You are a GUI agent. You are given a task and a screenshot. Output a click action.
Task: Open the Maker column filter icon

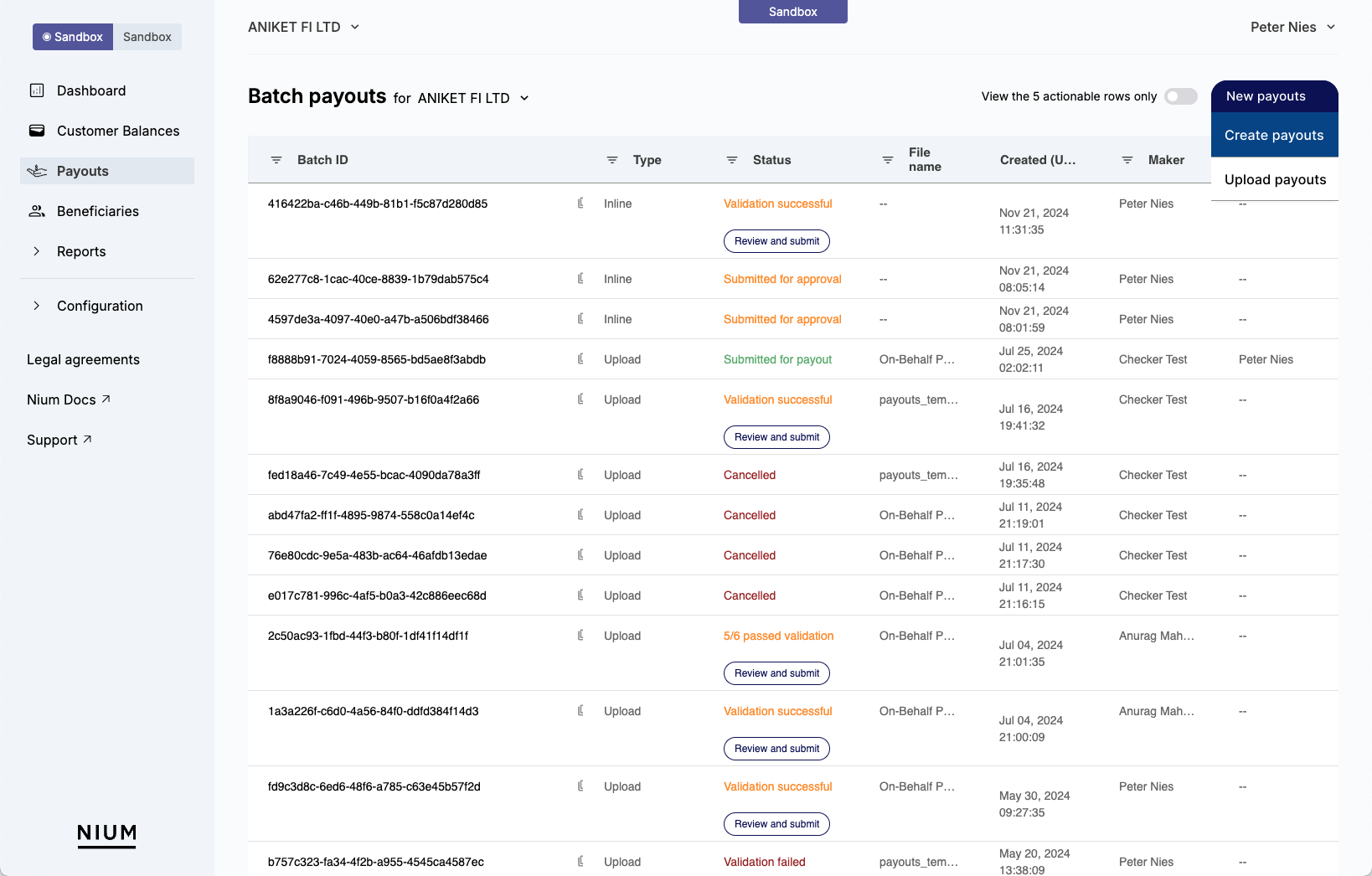point(1127,159)
